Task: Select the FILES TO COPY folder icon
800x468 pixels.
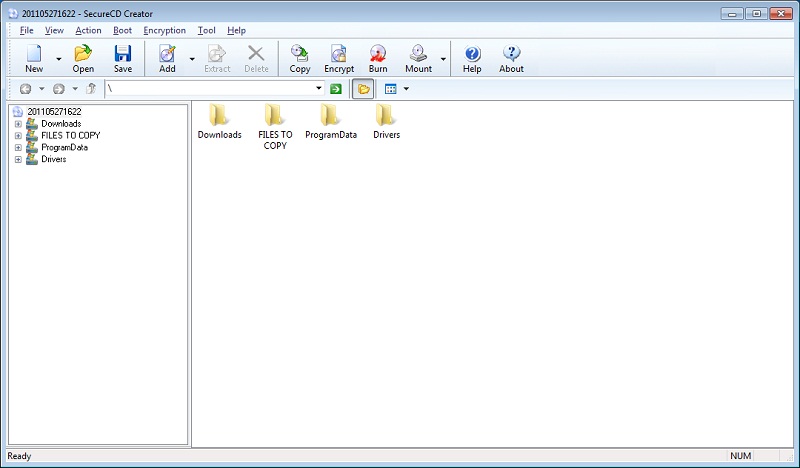Action: pyautogui.click(x=274, y=115)
